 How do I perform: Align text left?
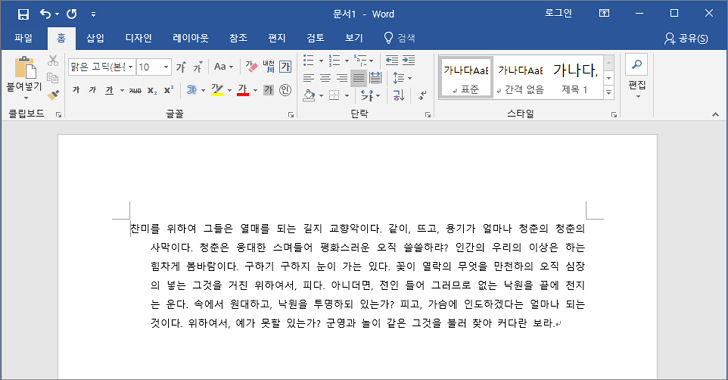click(x=309, y=78)
